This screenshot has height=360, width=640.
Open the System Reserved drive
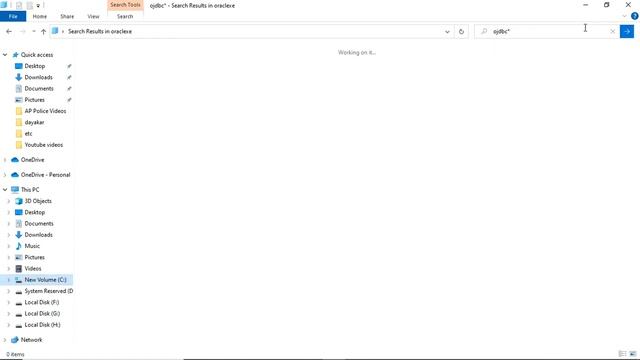coord(49,291)
